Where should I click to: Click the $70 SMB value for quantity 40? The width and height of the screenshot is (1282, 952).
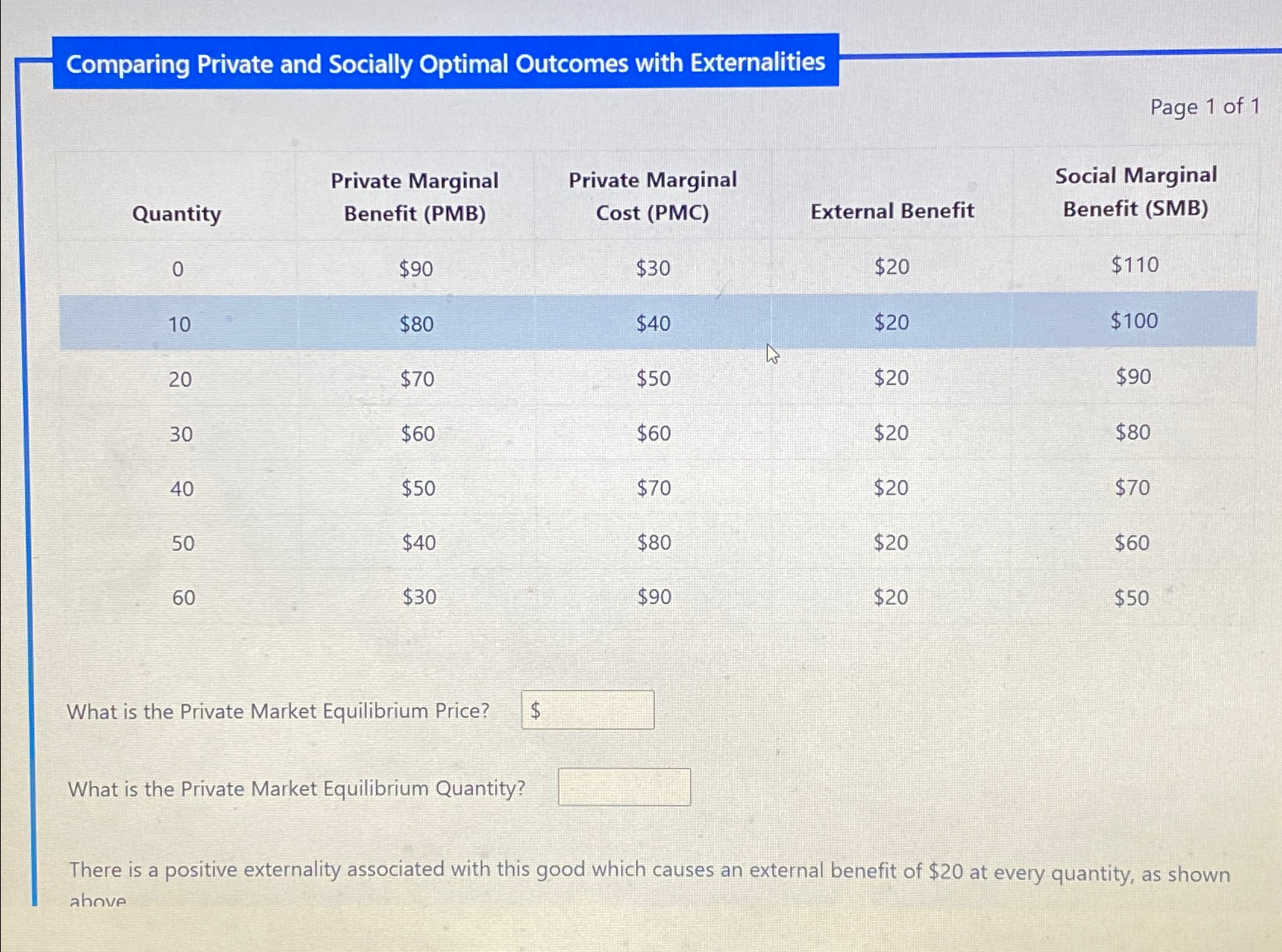(1133, 488)
